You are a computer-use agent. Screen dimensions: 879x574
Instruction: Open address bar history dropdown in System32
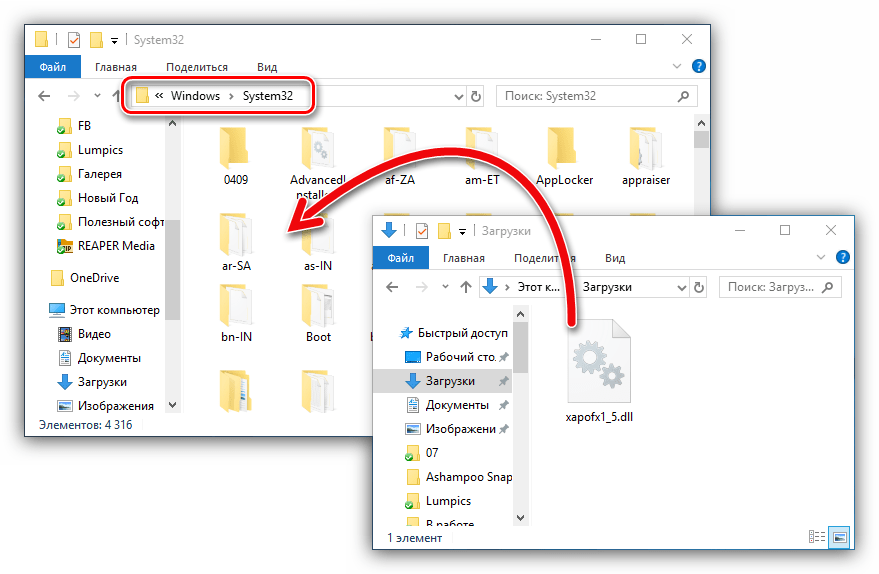[x=458, y=96]
